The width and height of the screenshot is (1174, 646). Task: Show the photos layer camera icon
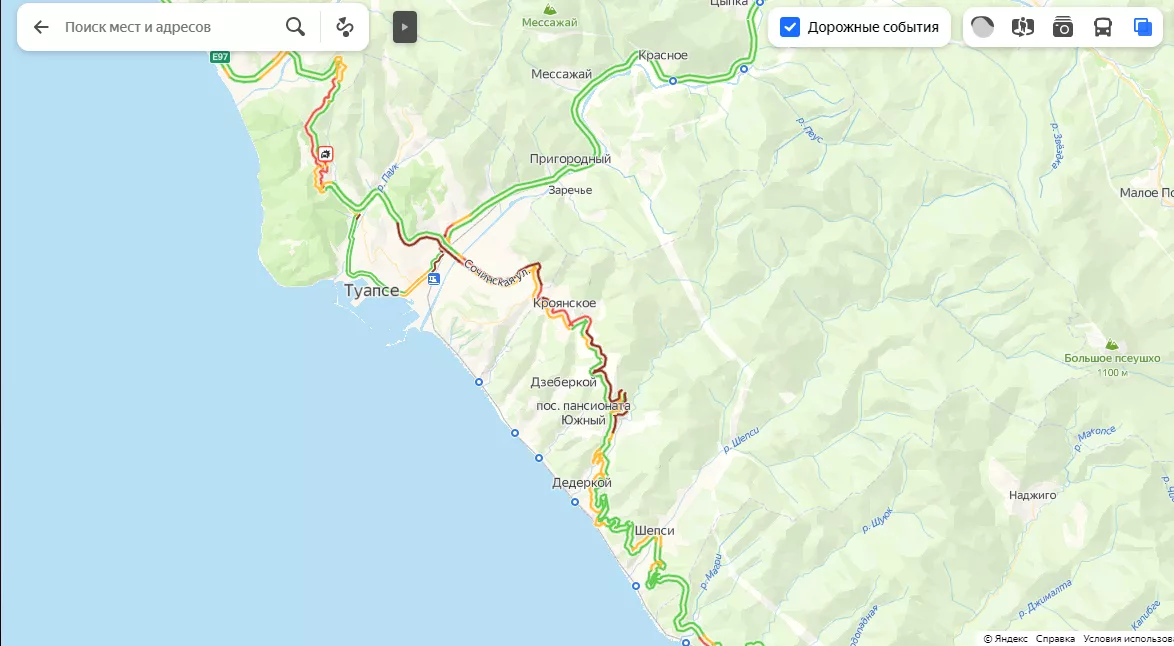pyautogui.click(x=1062, y=27)
